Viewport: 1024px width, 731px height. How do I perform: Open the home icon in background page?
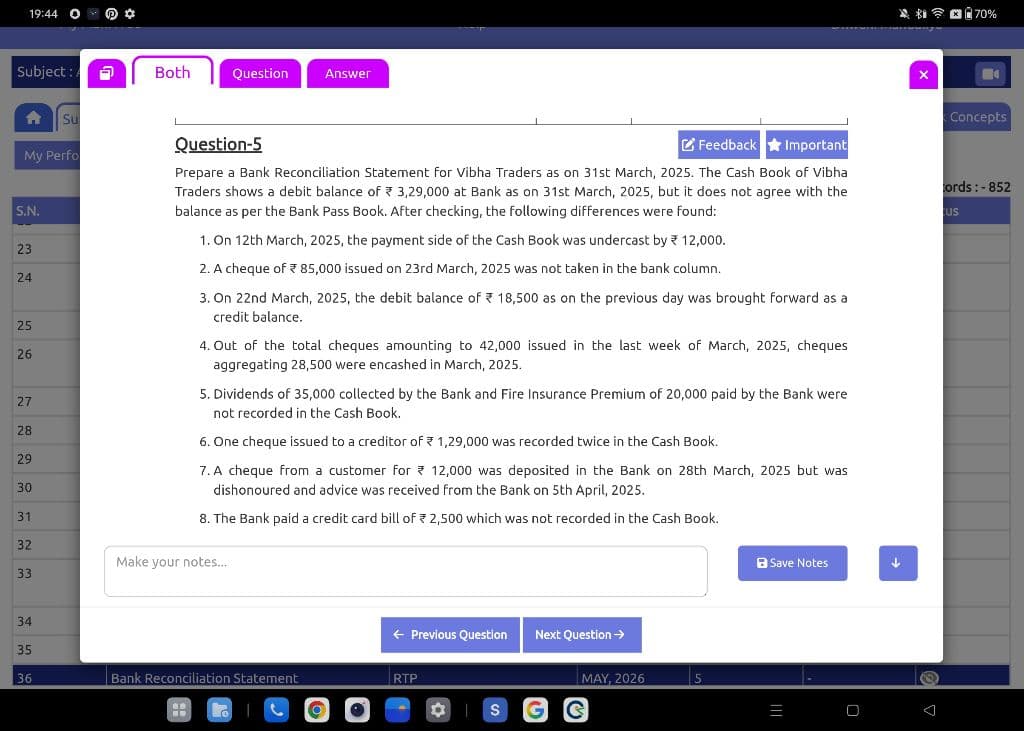[x=33, y=118]
